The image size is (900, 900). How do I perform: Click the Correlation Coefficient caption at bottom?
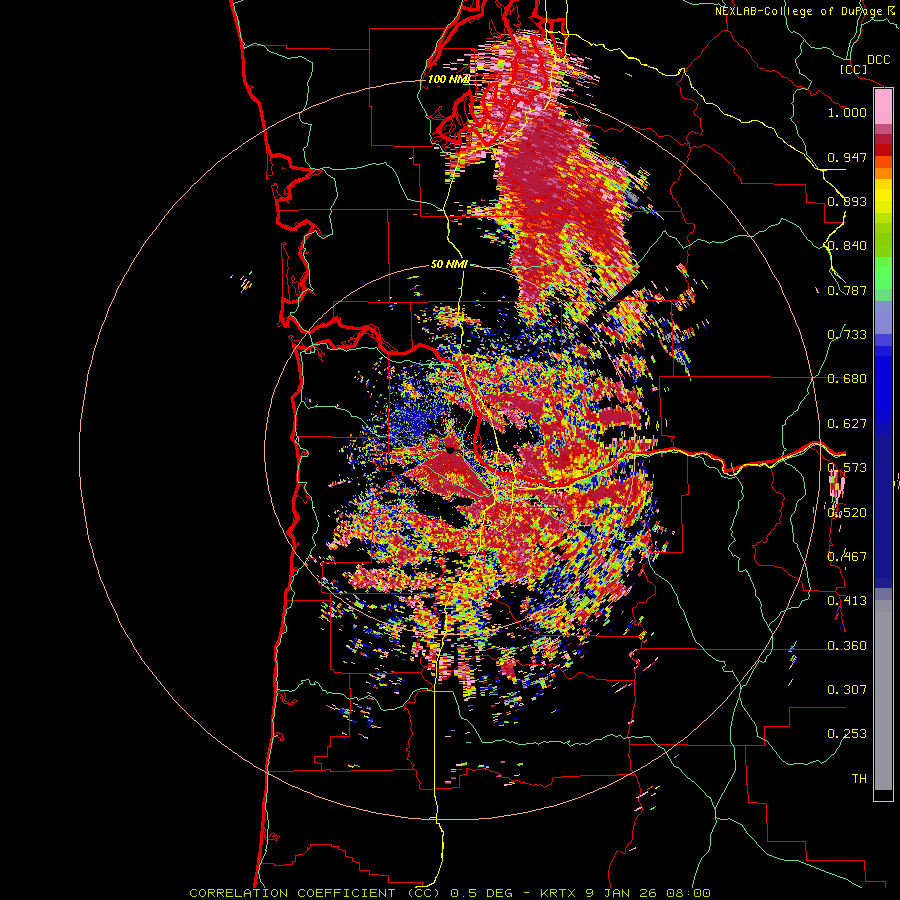point(450,893)
